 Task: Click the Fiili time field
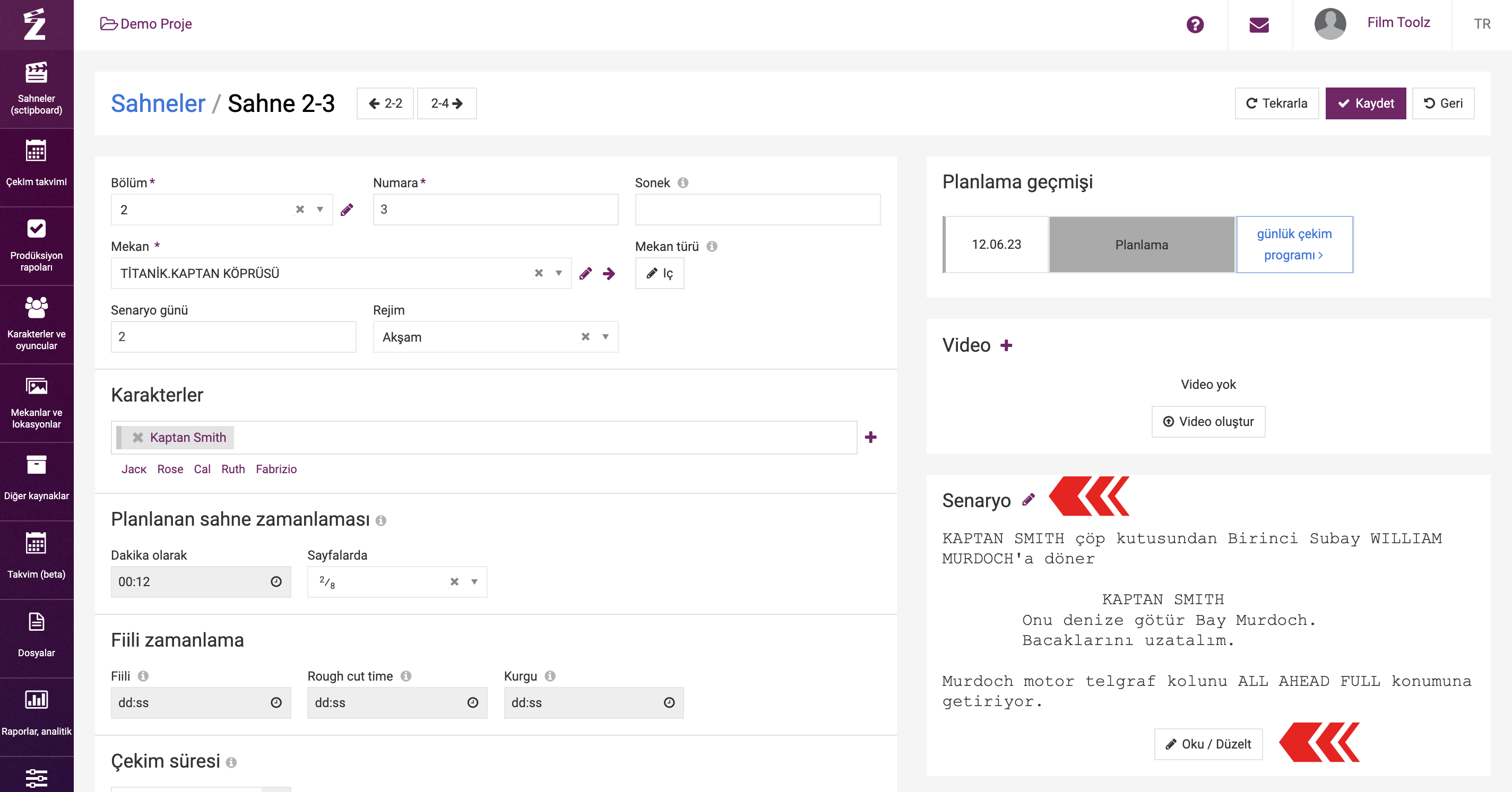201,703
